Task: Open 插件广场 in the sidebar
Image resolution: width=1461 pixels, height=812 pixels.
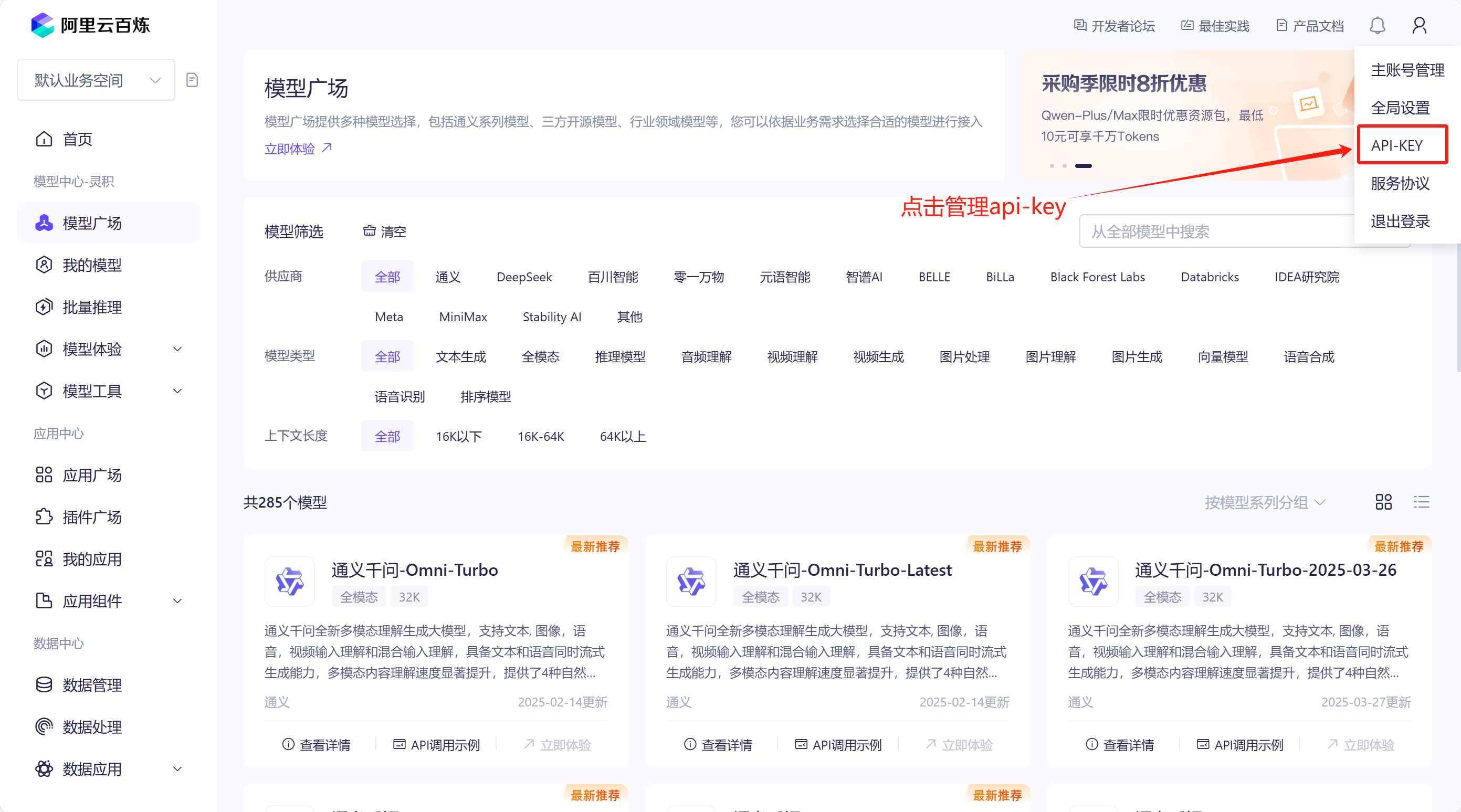Action: [x=92, y=516]
